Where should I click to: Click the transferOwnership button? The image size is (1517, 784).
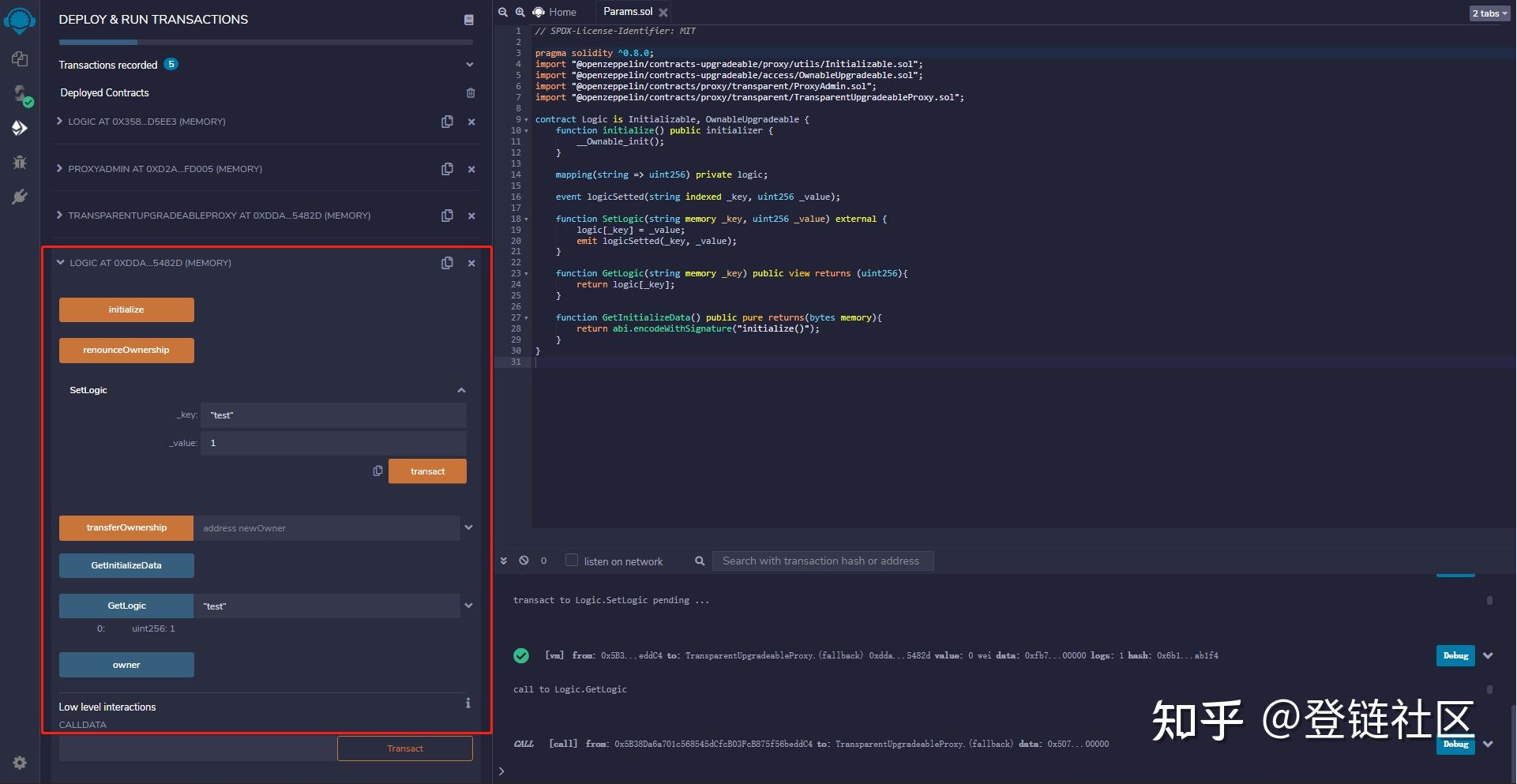(126, 527)
